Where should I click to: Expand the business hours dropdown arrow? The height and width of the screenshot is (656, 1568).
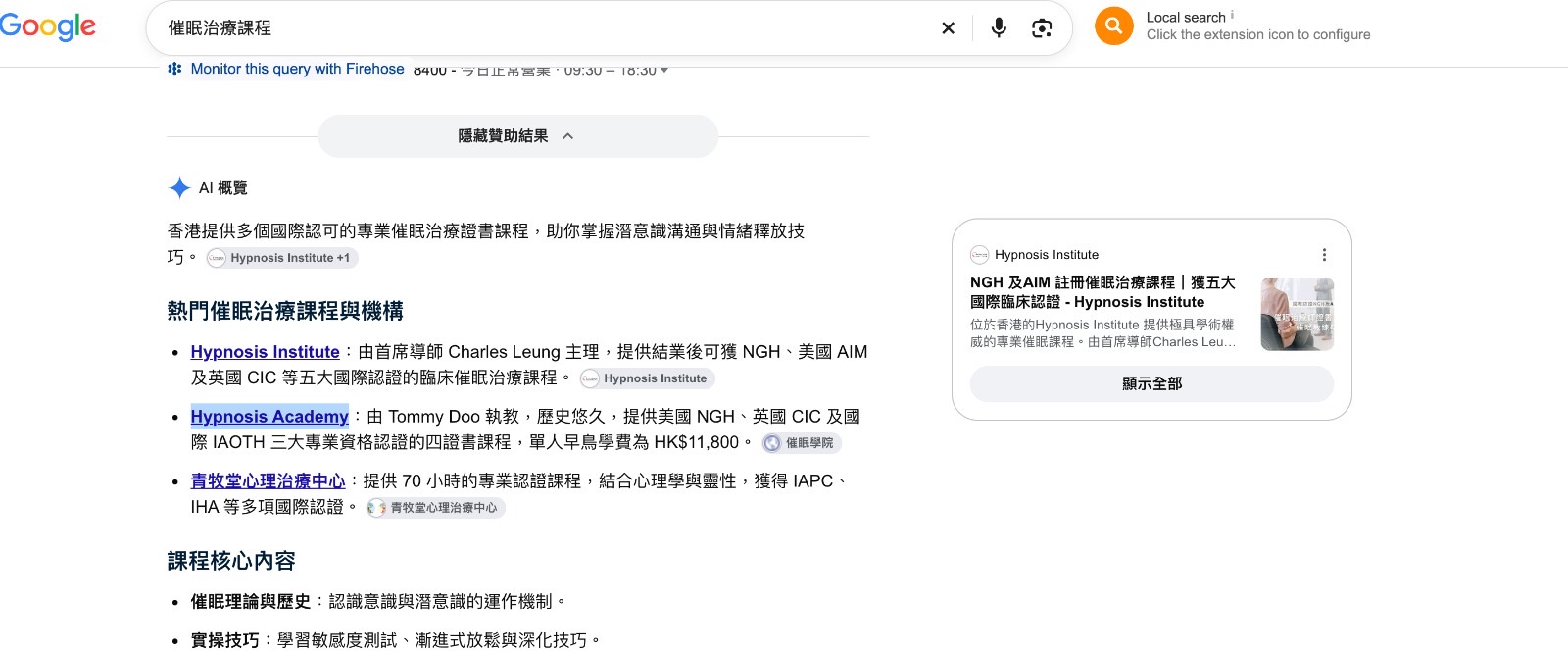(x=664, y=71)
